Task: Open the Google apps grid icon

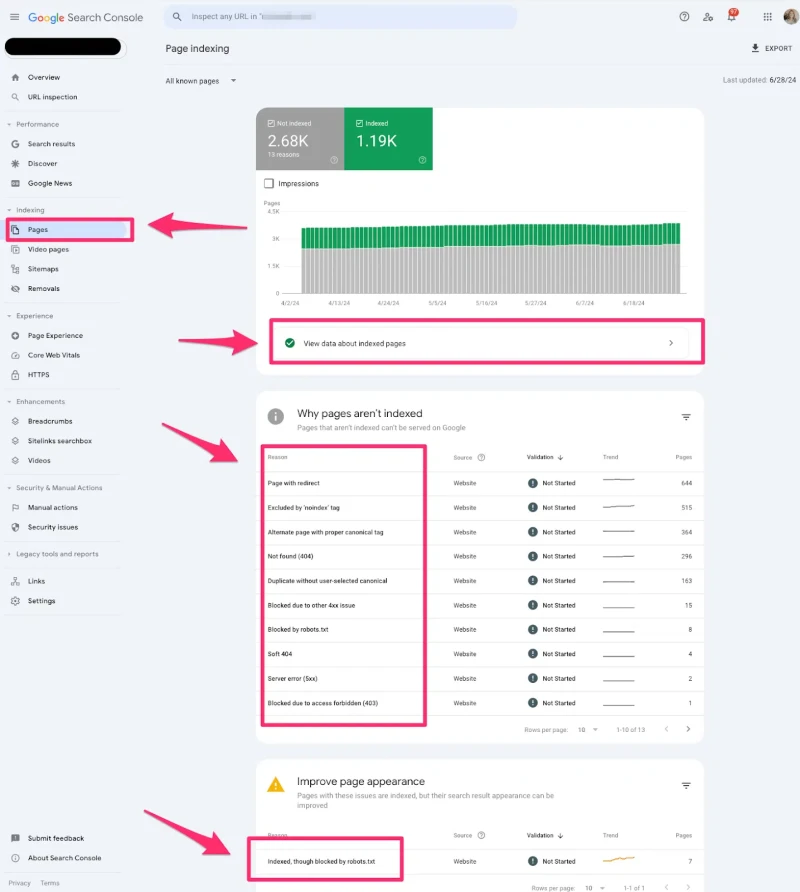Action: coord(768,17)
